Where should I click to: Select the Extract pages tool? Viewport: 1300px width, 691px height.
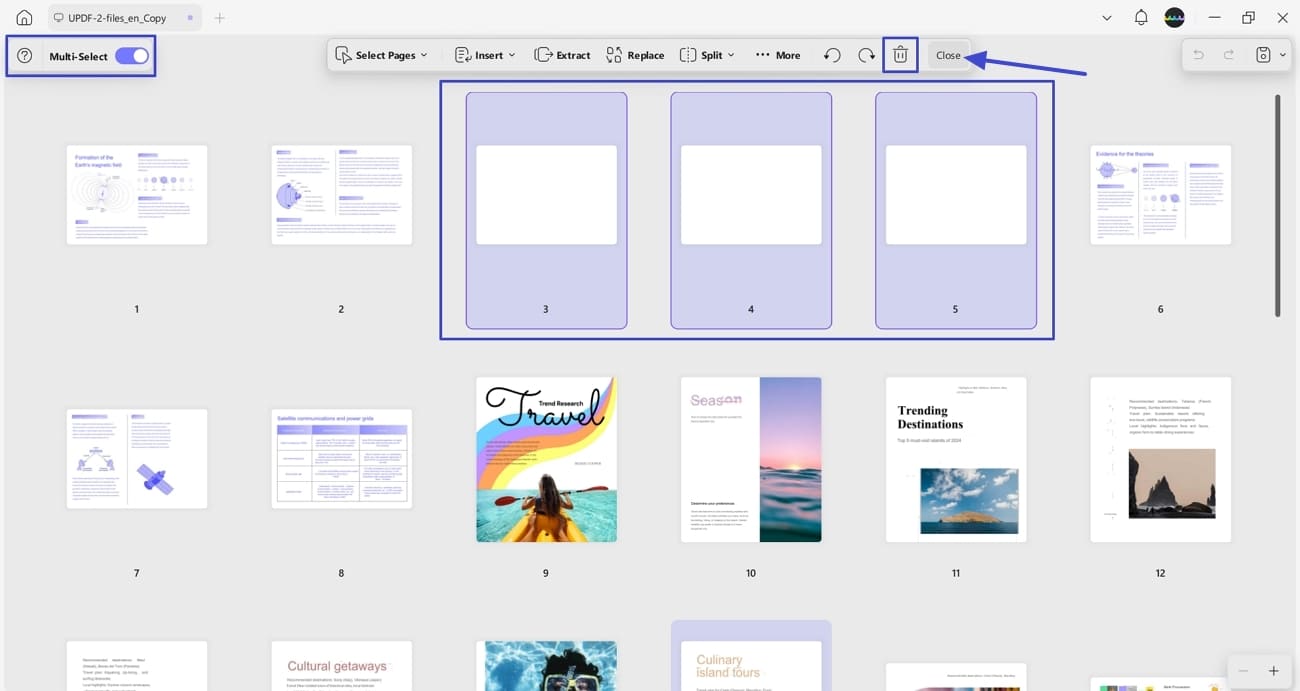[x=562, y=55]
